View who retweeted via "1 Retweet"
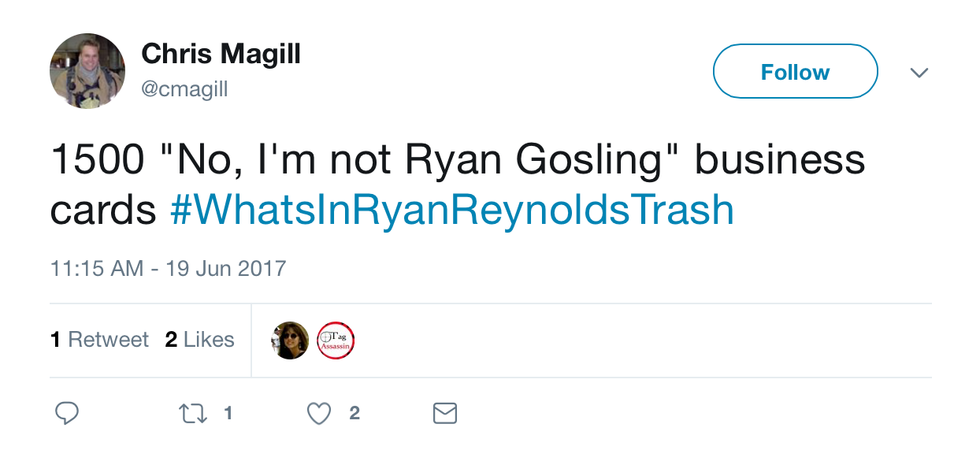Image resolution: width=980 pixels, height=462 pixels. [99, 340]
